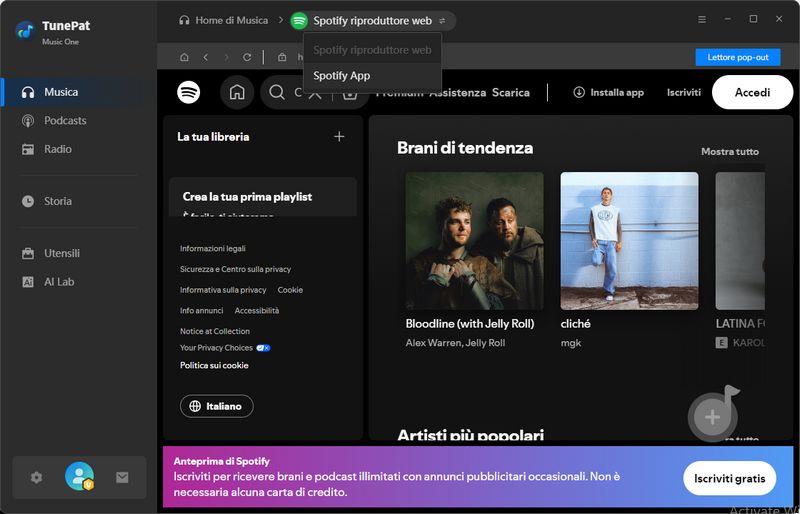The height and width of the screenshot is (514, 800).
Task: Open the Spotify browse icon beside search
Action: pos(350,94)
